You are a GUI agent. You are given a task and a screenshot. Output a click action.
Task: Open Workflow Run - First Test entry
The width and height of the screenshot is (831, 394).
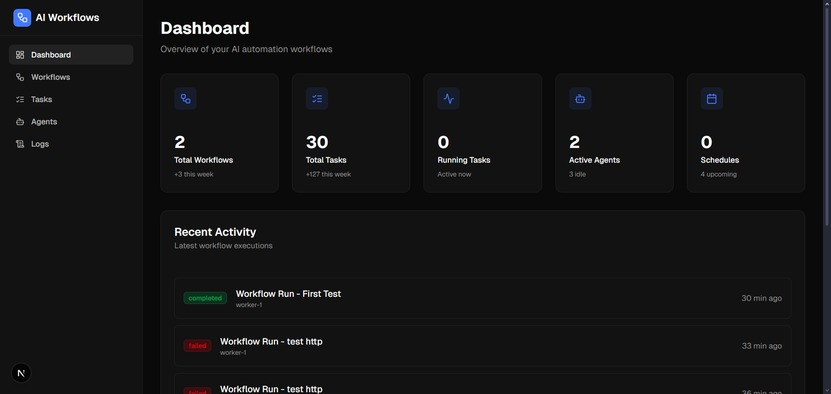(x=483, y=298)
